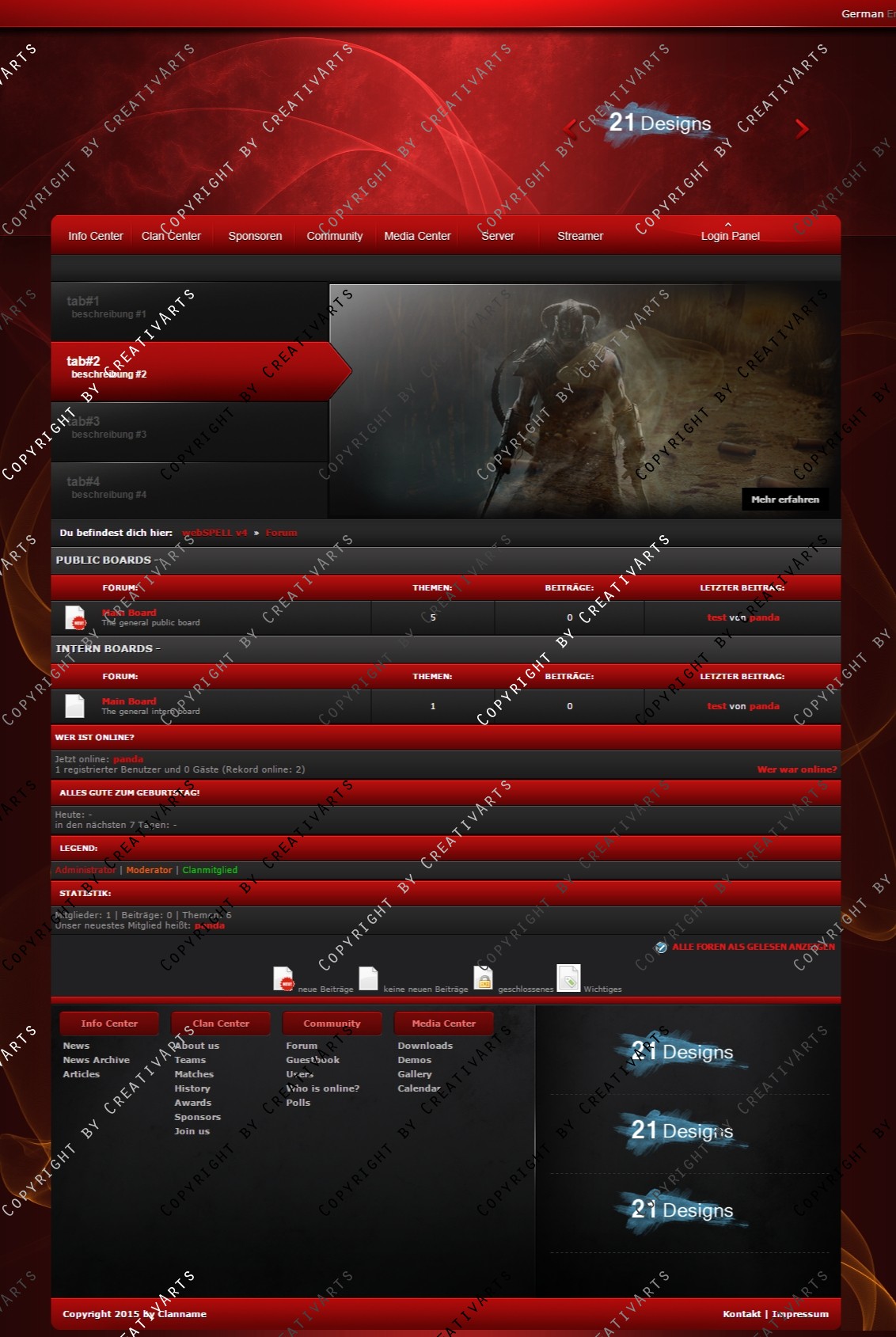Click the webSPELL v4 breadcrumb link

215,533
